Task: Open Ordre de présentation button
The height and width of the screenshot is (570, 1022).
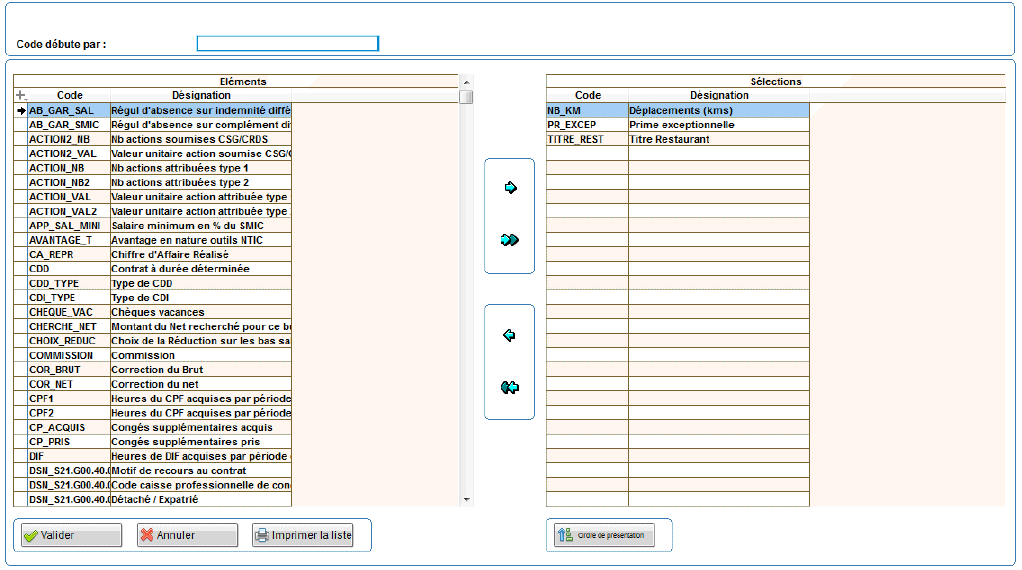Action: pos(604,535)
